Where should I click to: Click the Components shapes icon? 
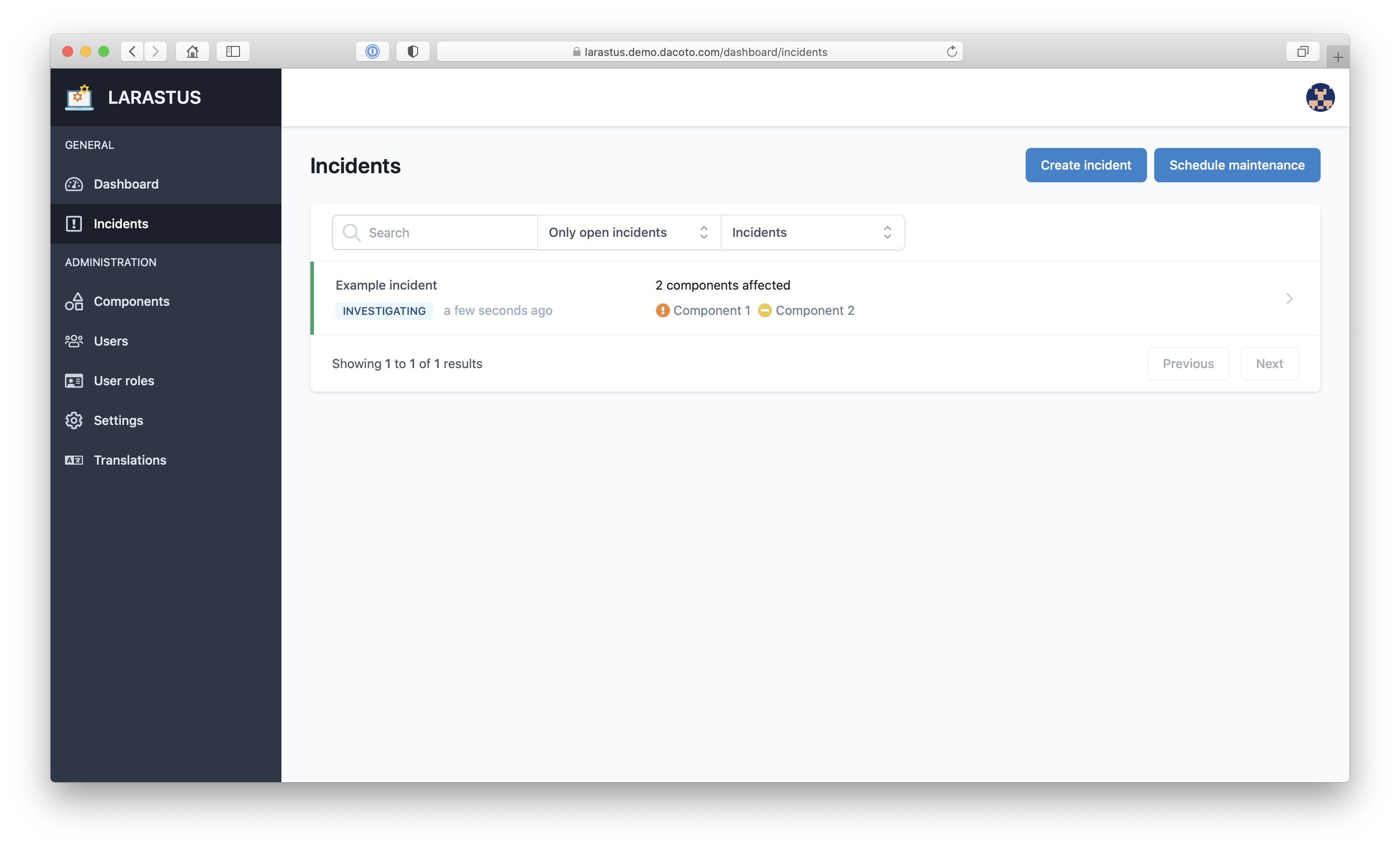point(74,301)
